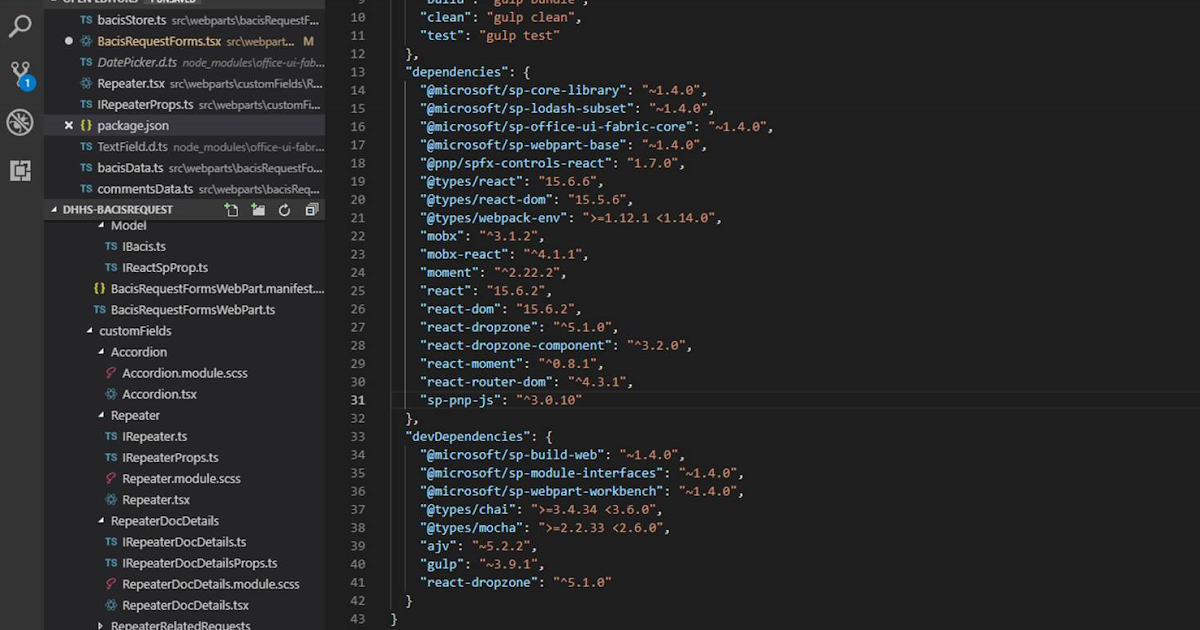This screenshot has width=1200, height=630.
Task: Open the Debug view icon
Action: pyautogui.click(x=20, y=122)
